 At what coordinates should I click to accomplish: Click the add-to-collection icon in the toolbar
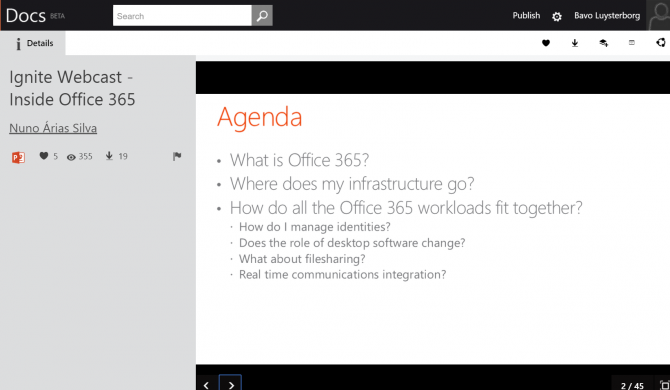point(603,43)
